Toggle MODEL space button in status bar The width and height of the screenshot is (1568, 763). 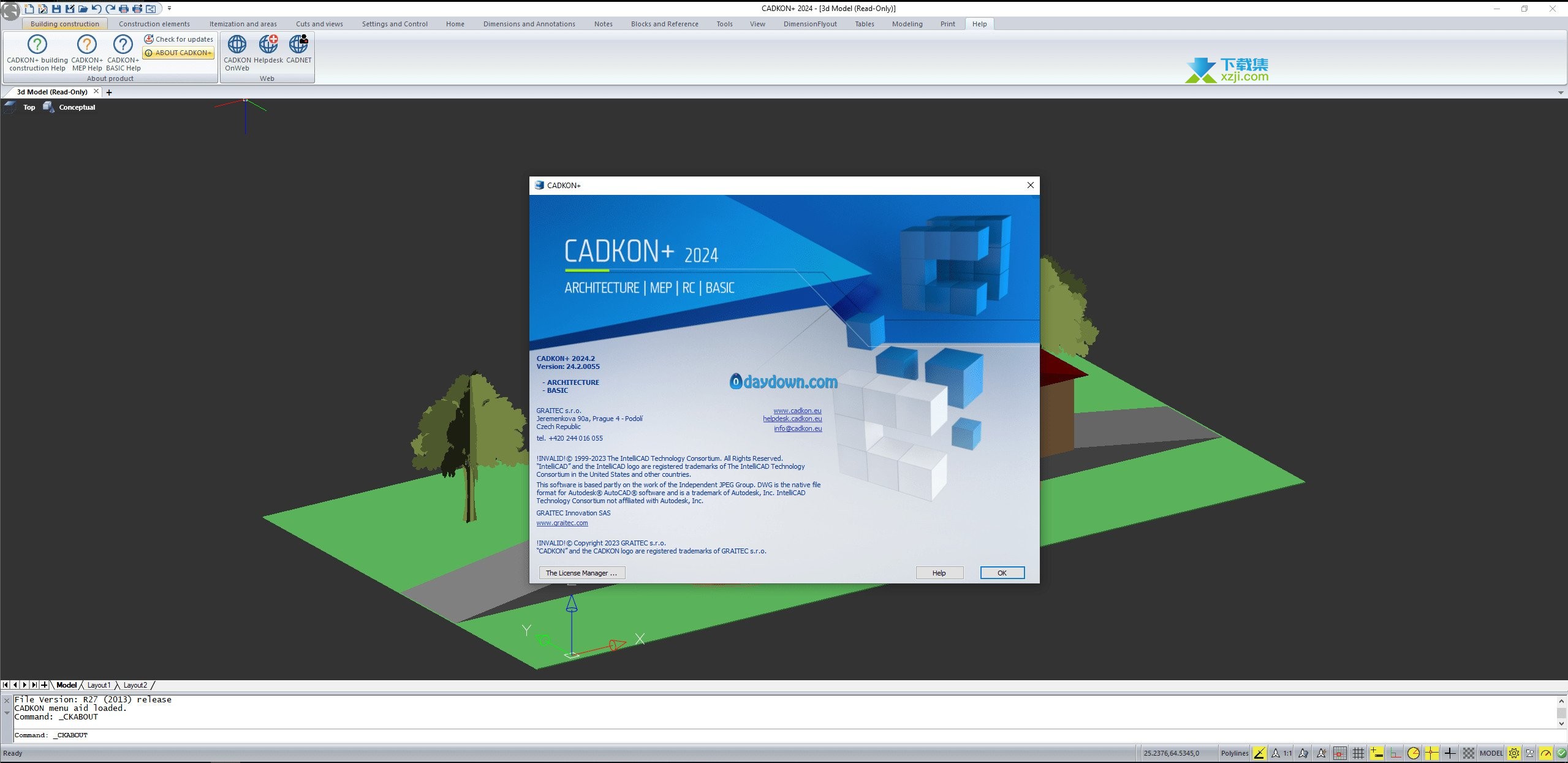[1491, 753]
